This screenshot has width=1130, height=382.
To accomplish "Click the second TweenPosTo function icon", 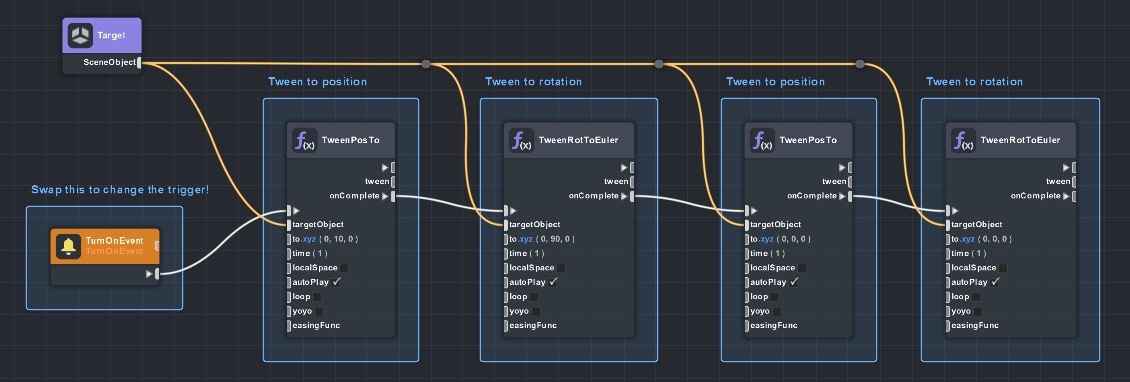I will pyautogui.click(x=762, y=140).
